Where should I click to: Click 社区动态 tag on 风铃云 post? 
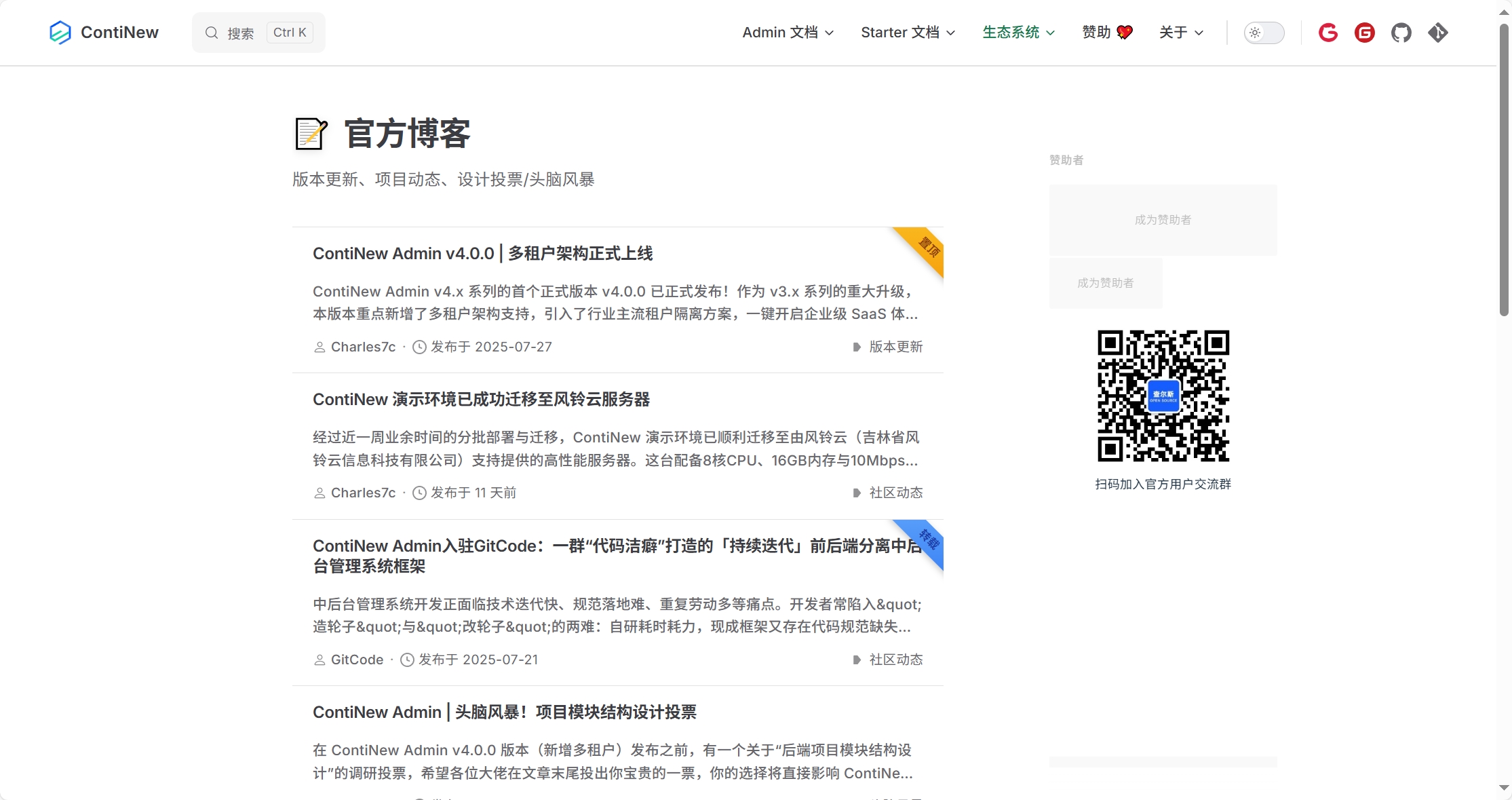pyautogui.click(x=895, y=493)
